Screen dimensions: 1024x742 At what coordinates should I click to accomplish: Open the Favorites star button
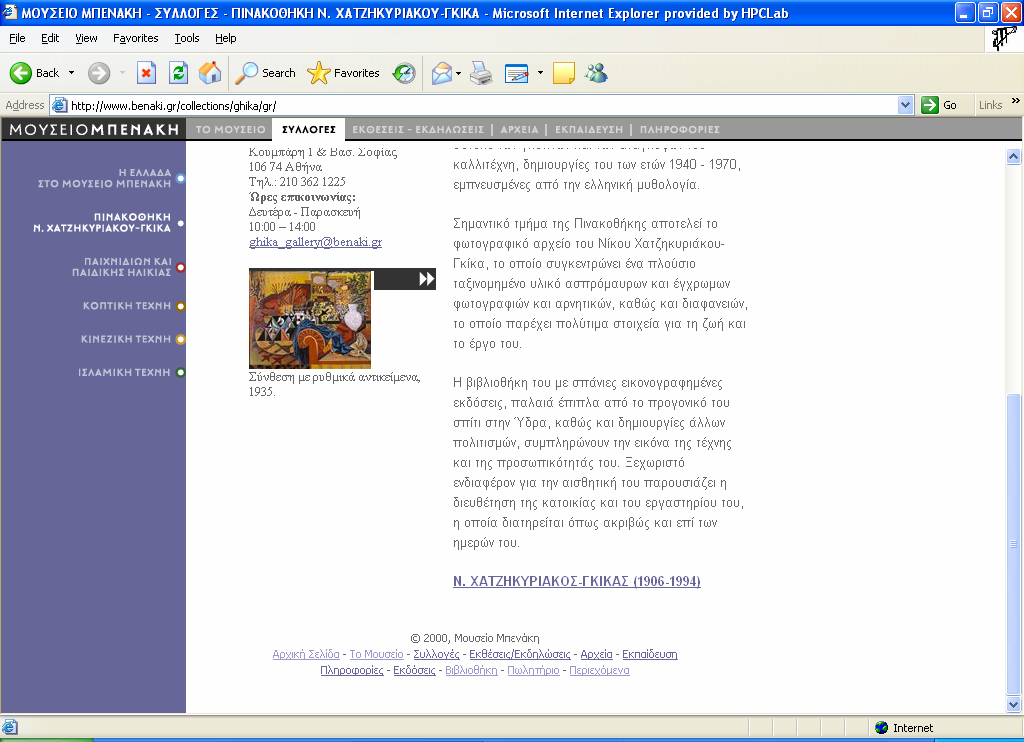(319, 73)
